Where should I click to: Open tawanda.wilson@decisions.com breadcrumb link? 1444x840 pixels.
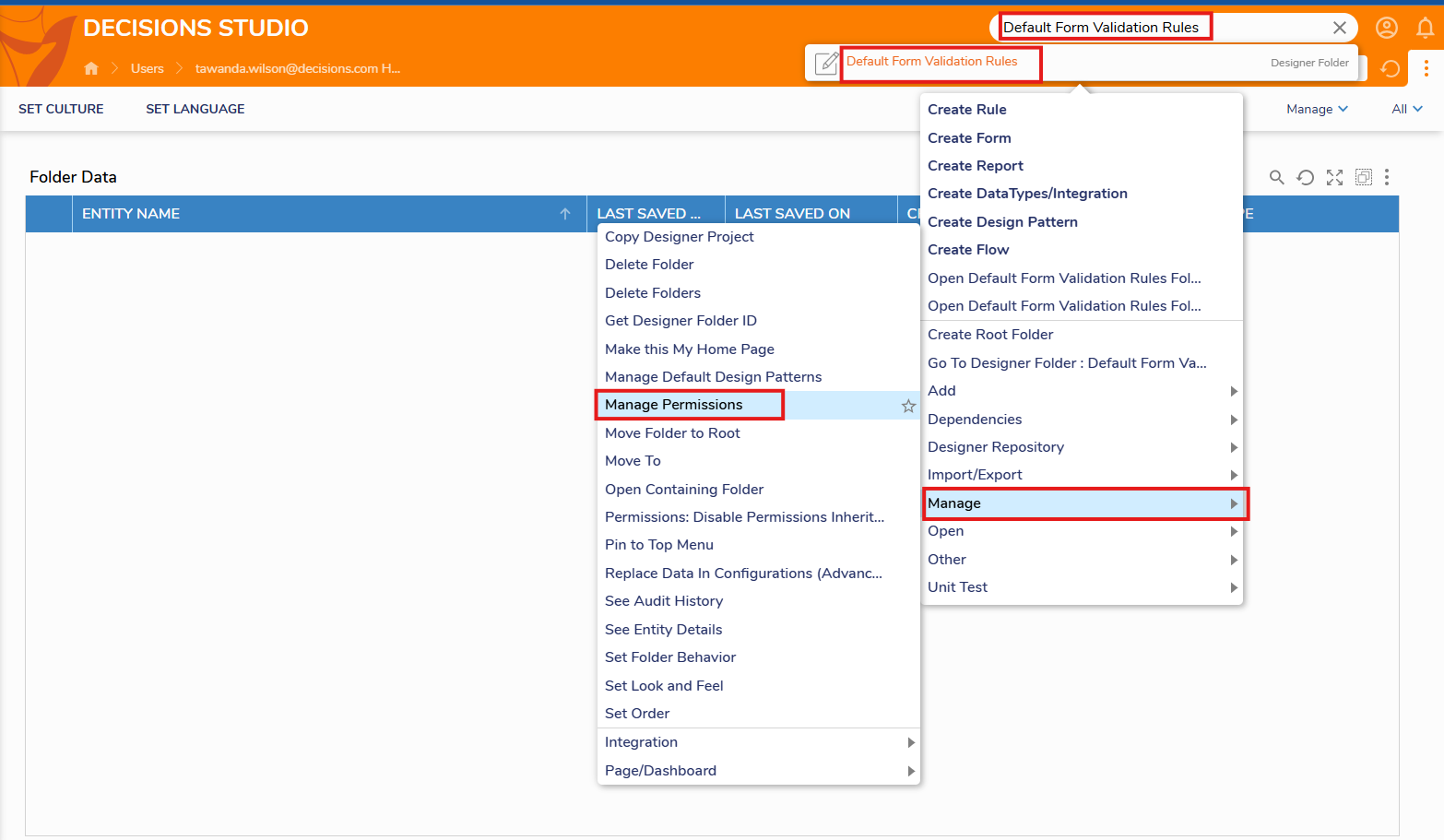[x=298, y=68]
